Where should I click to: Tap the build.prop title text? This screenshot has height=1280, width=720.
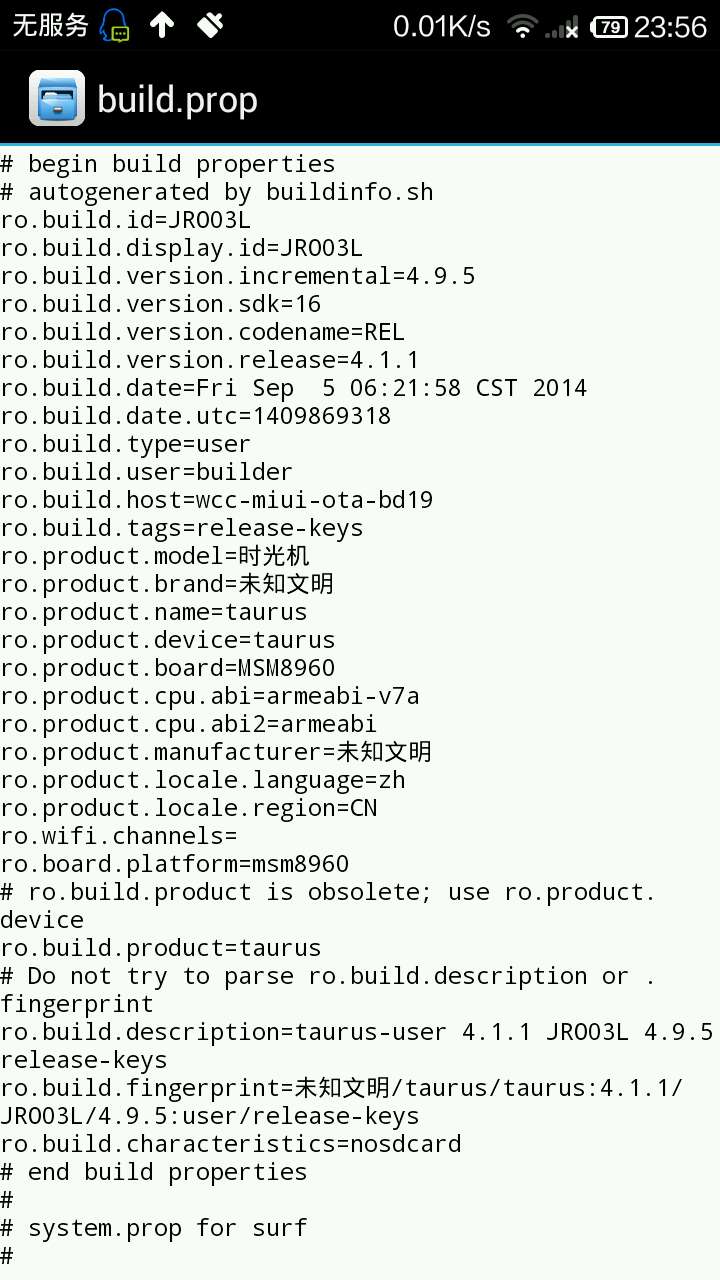click(x=177, y=100)
